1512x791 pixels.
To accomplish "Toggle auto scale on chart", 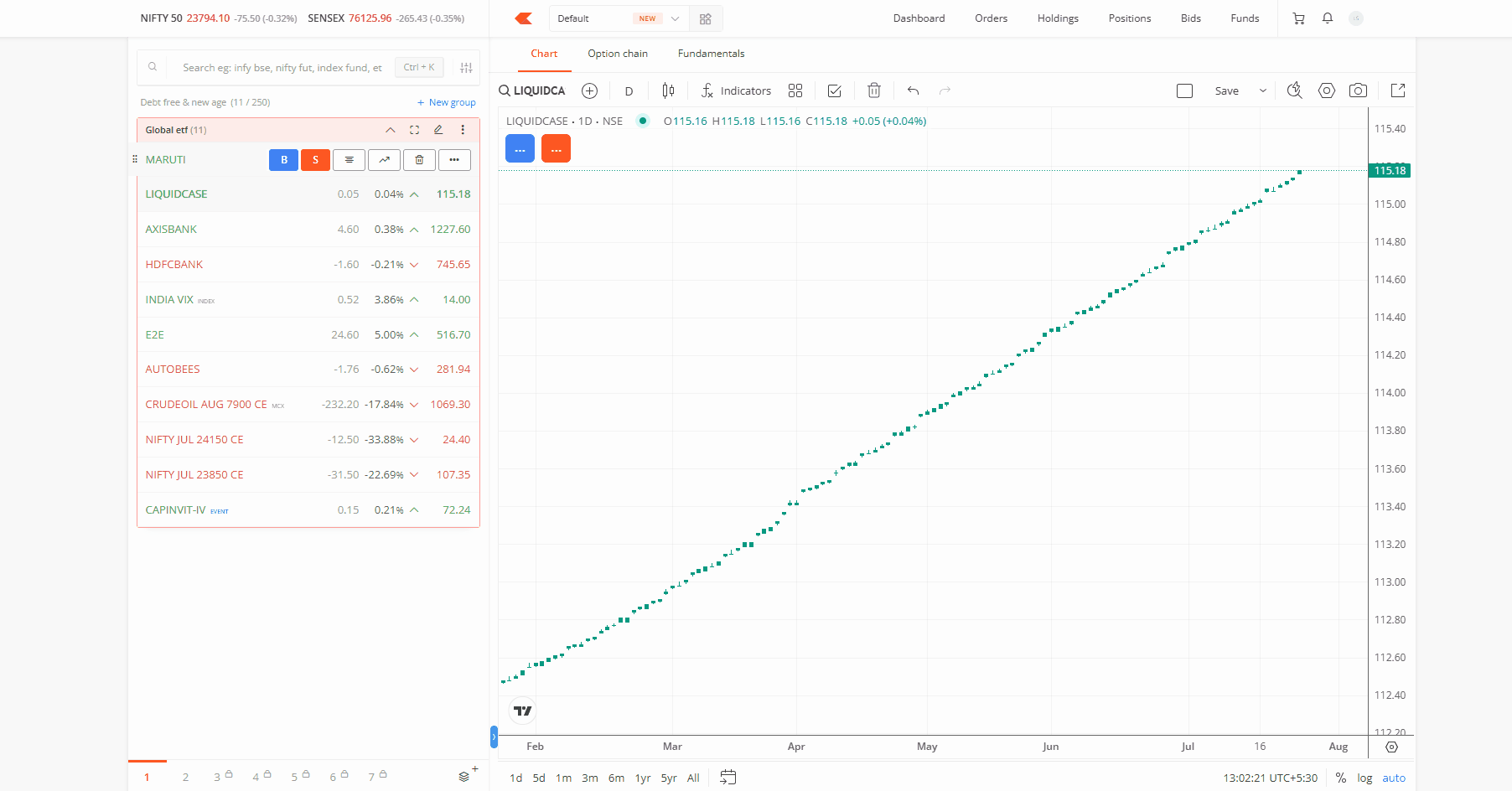I will 1394,778.
